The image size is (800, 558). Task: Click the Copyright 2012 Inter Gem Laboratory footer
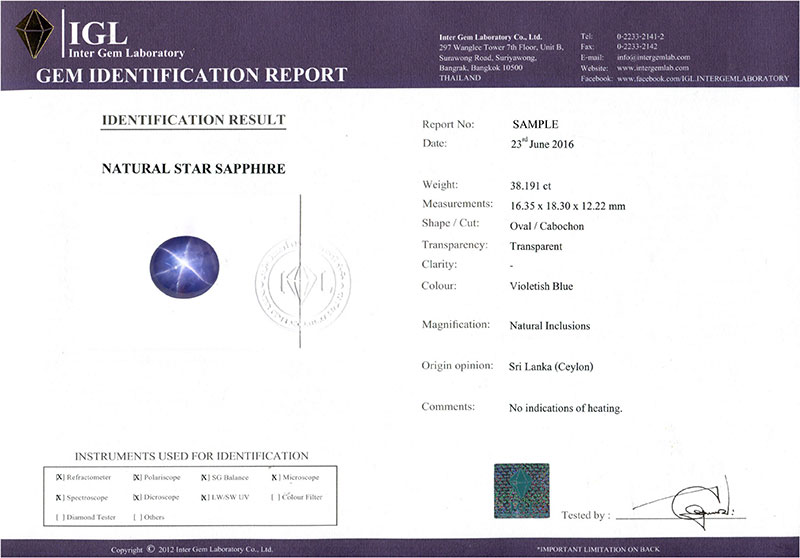click(x=192, y=549)
